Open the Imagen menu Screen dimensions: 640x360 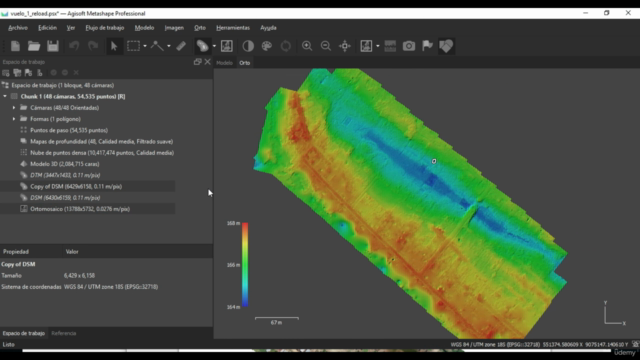tap(174, 28)
